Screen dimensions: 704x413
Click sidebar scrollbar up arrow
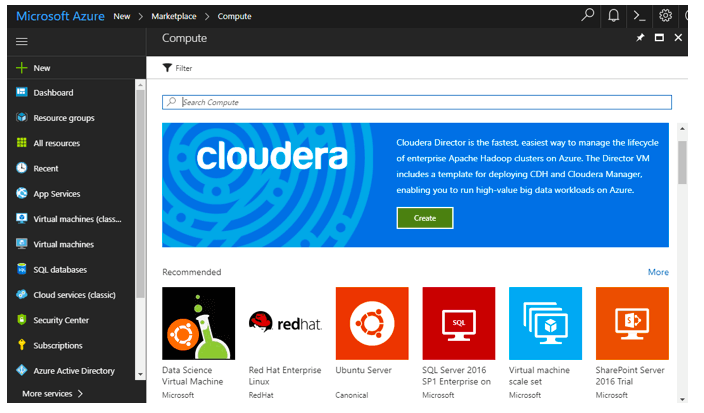pyautogui.click(x=140, y=85)
